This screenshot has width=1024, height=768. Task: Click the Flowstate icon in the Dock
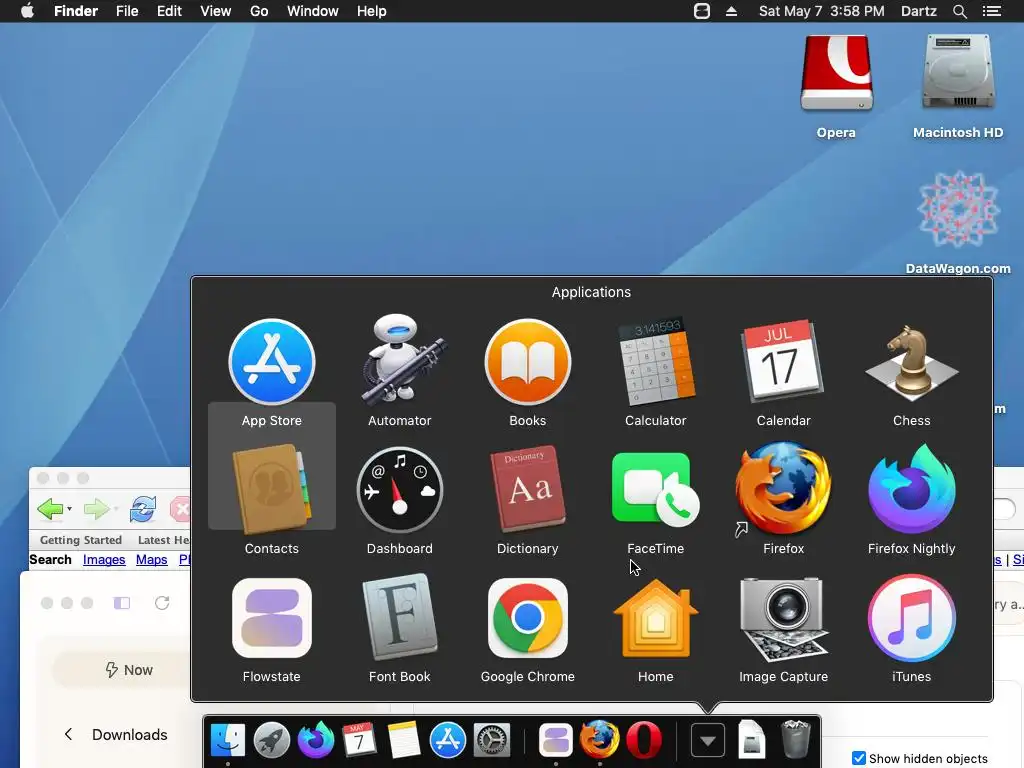tap(556, 740)
